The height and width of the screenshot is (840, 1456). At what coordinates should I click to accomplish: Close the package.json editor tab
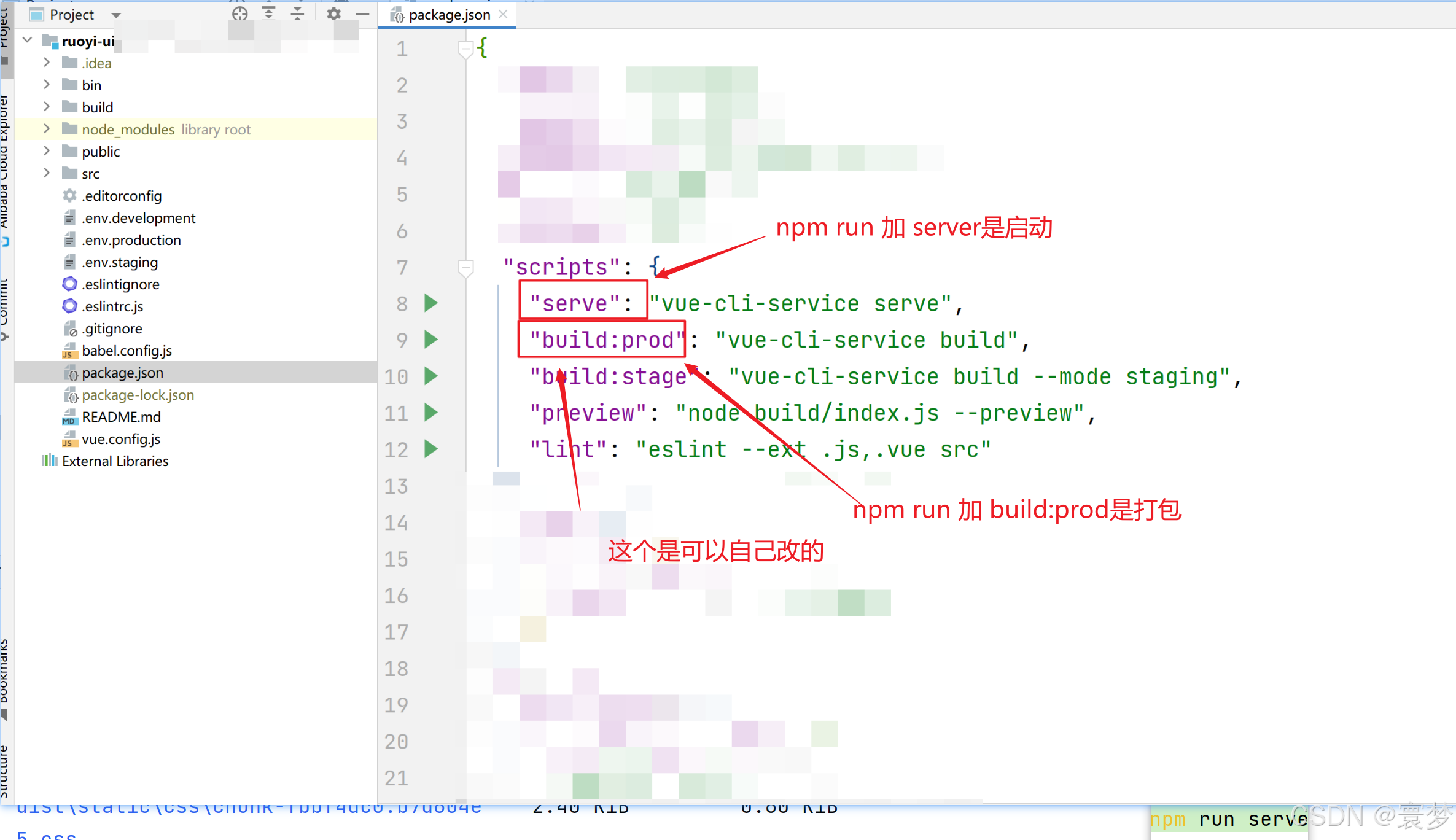pos(503,14)
